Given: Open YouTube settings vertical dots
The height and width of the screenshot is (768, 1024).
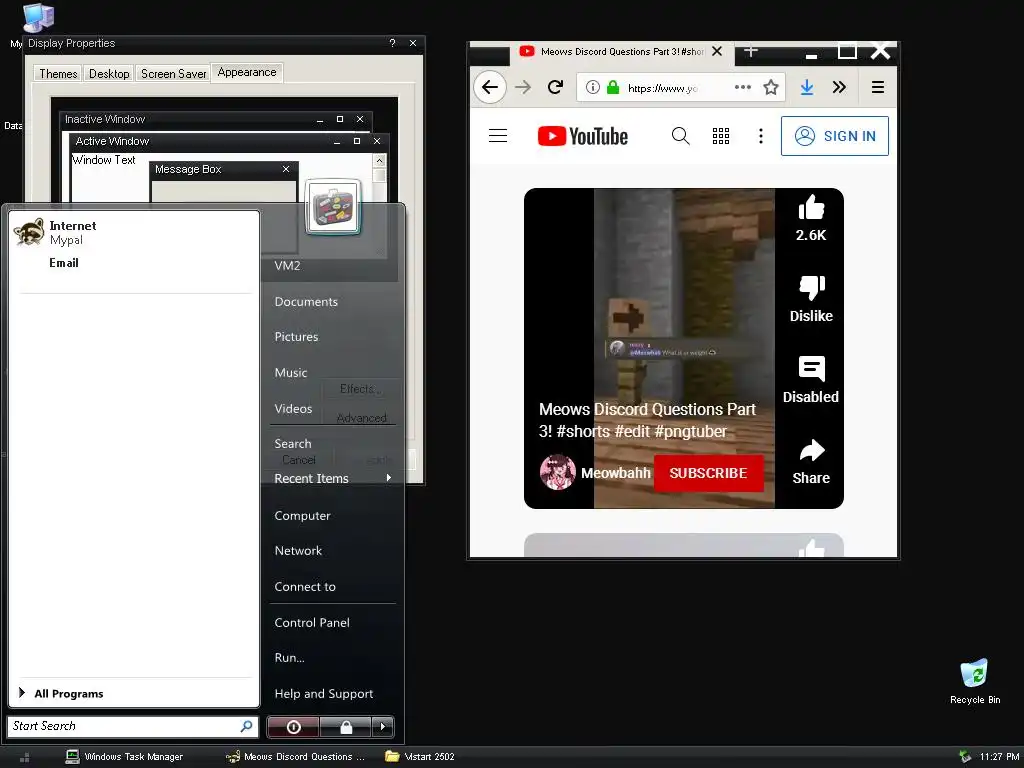Looking at the screenshot, I should [761, 136].
